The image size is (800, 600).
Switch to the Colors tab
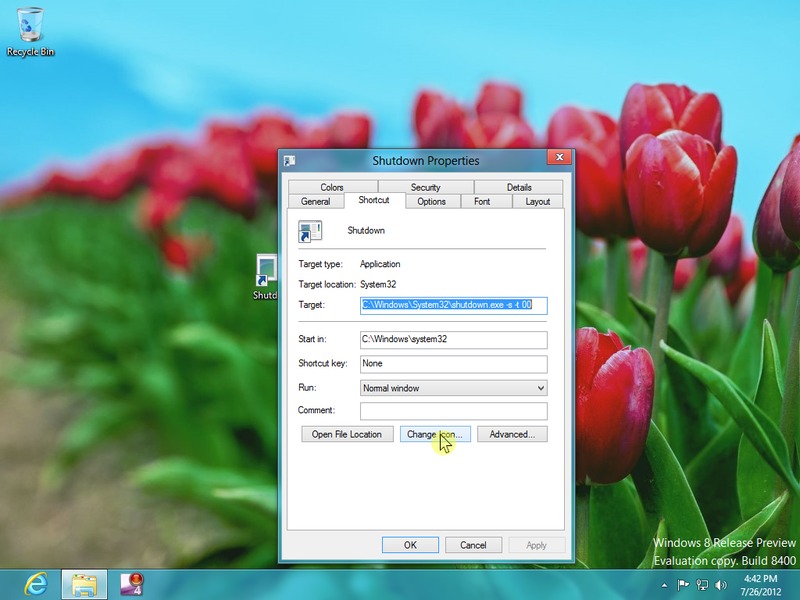pyautogui.click(x=332, y=187)
